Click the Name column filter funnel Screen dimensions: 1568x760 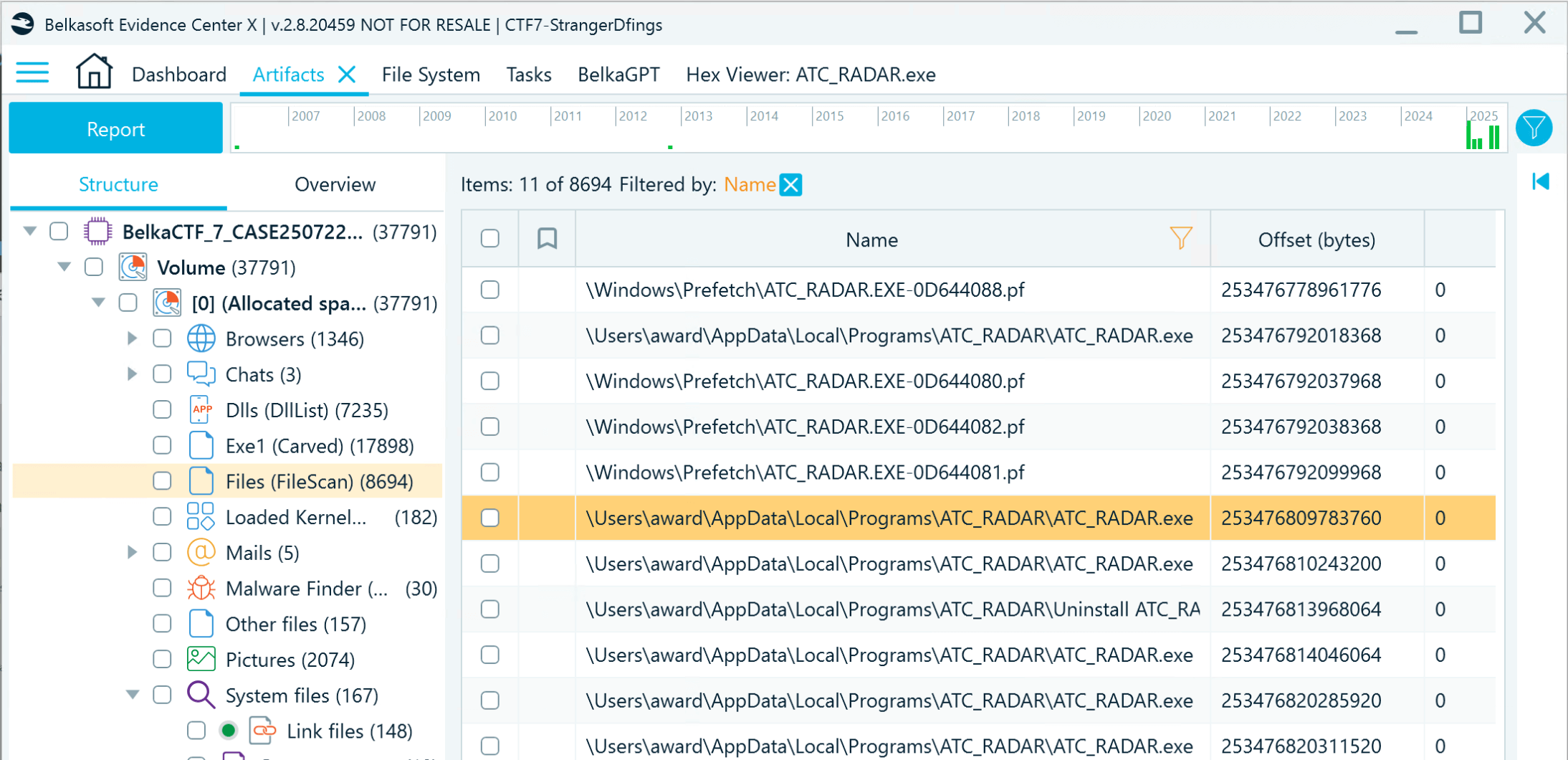[x=1180, y=238]
